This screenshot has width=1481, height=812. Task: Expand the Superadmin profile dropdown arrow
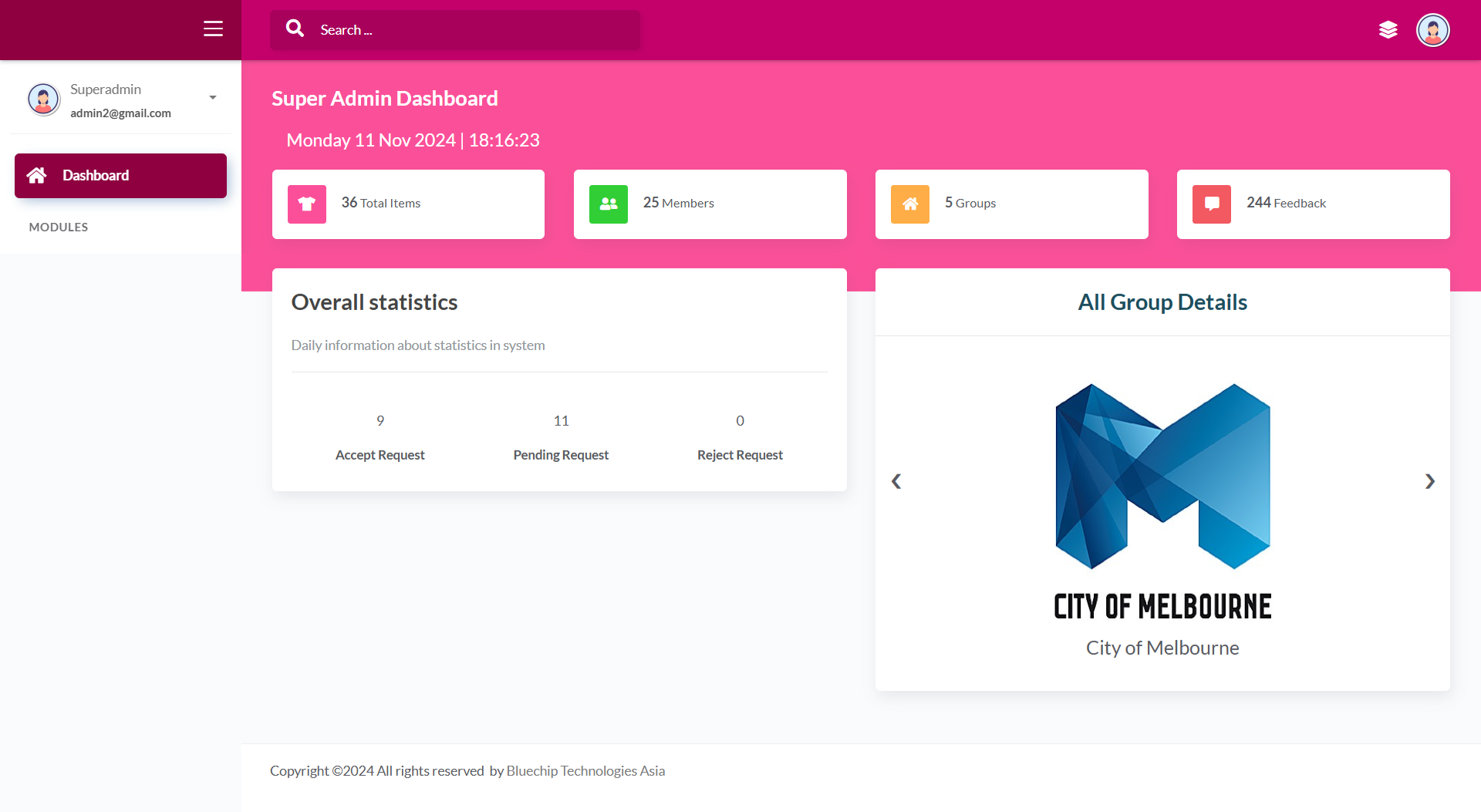213,98
